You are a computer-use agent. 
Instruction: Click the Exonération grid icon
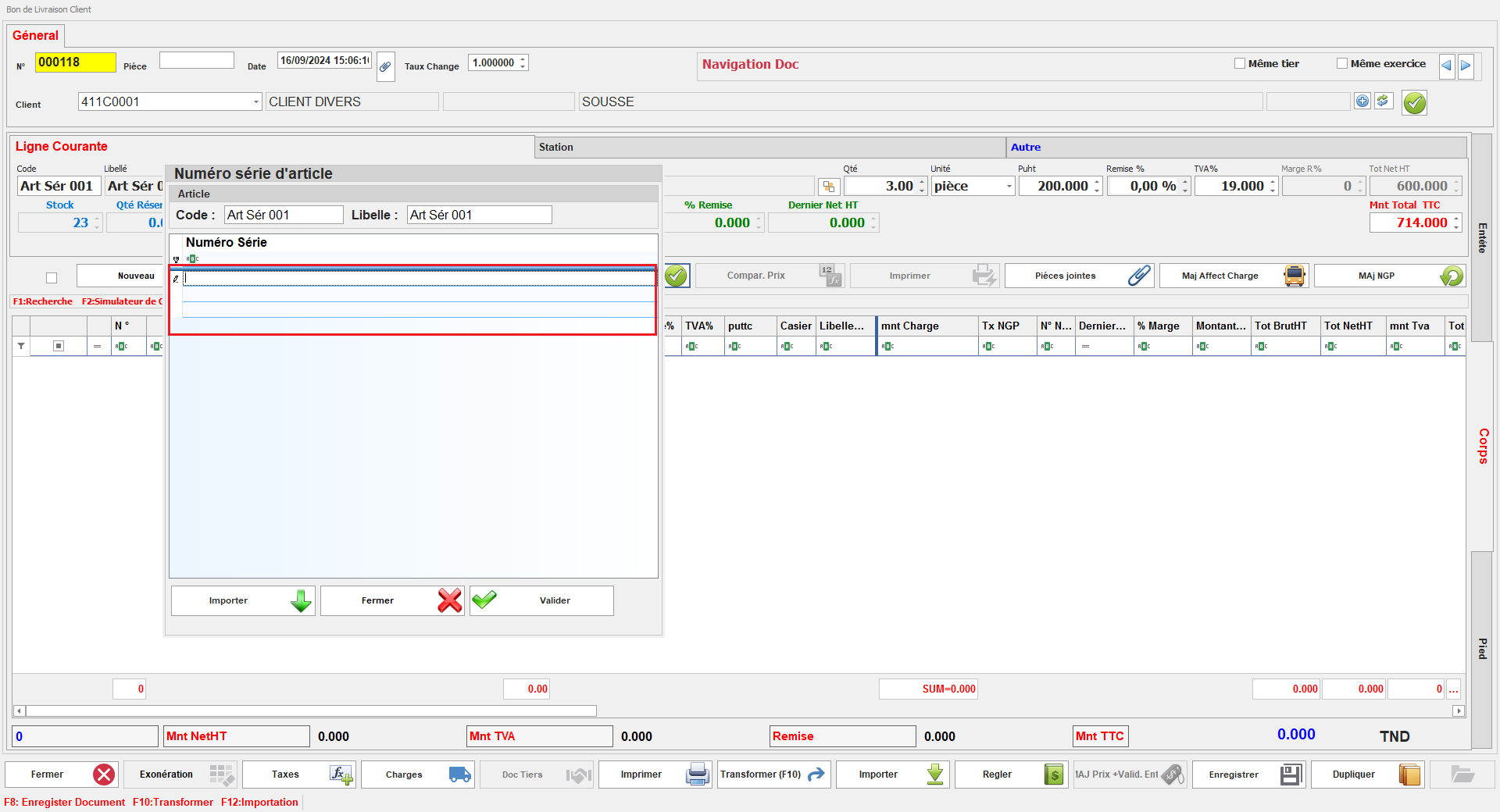pyautogui.click(x=222, y=775)
